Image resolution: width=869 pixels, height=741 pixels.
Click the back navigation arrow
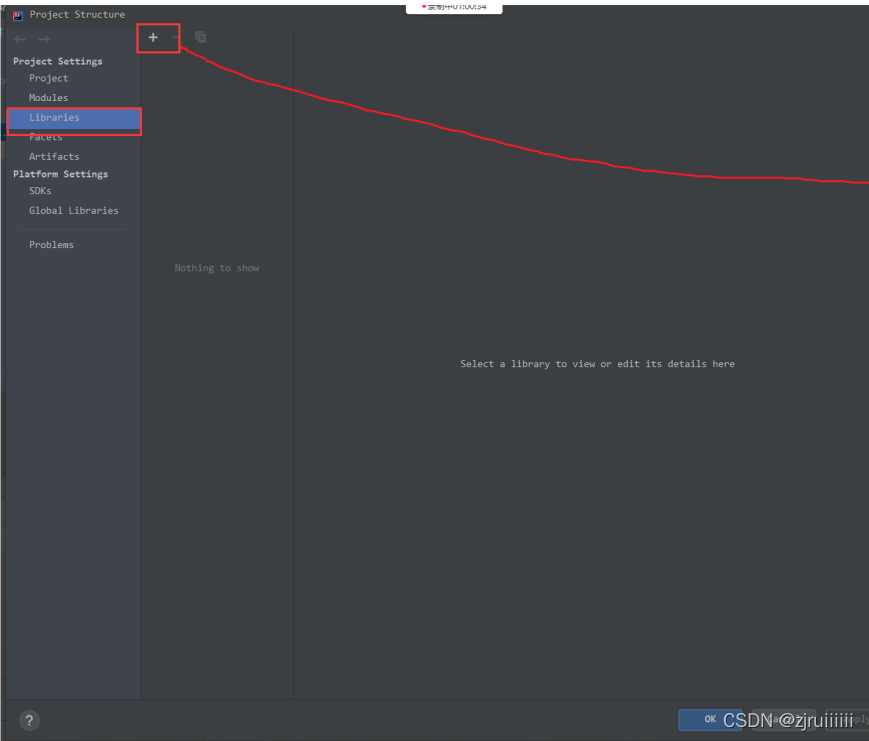[x=20, y=39]
